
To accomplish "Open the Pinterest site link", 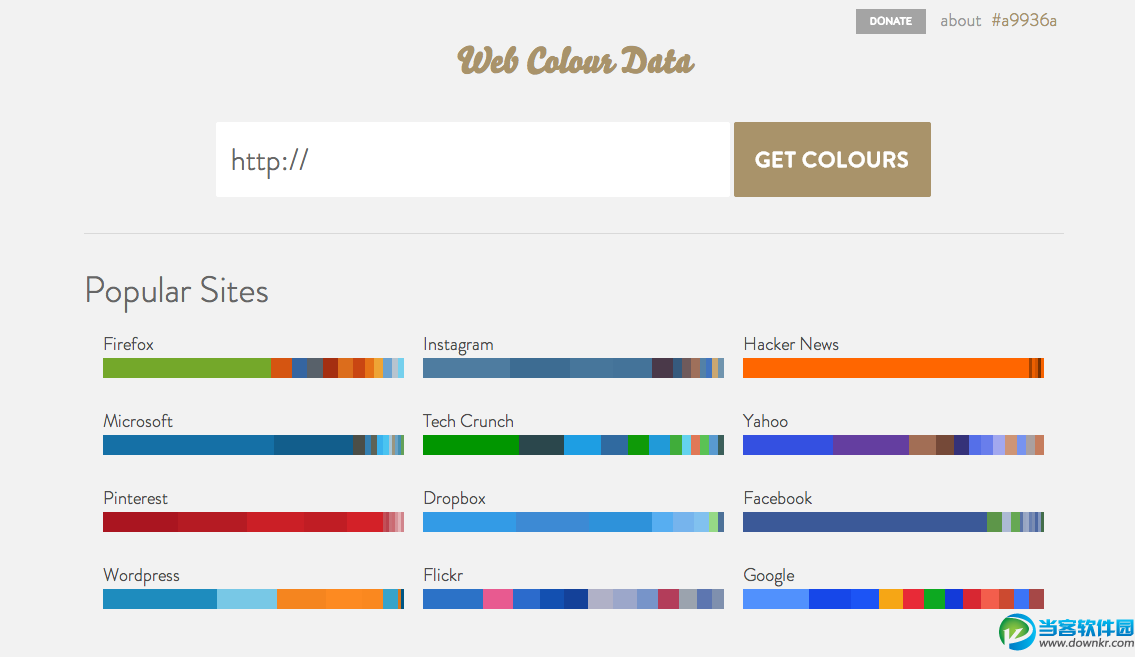I will (135, 498).
